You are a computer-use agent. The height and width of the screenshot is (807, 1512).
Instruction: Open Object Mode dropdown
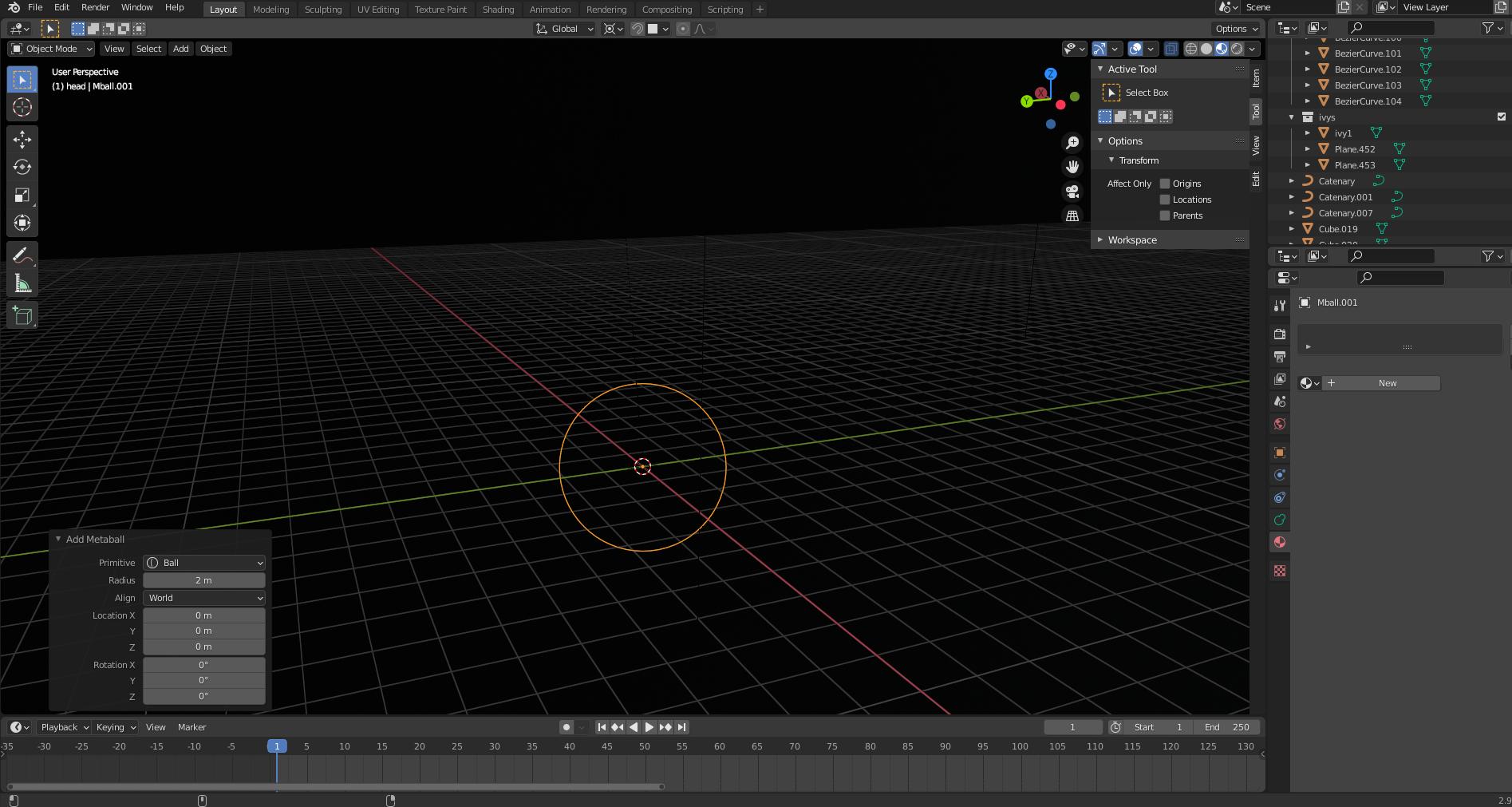pos(52,49)
